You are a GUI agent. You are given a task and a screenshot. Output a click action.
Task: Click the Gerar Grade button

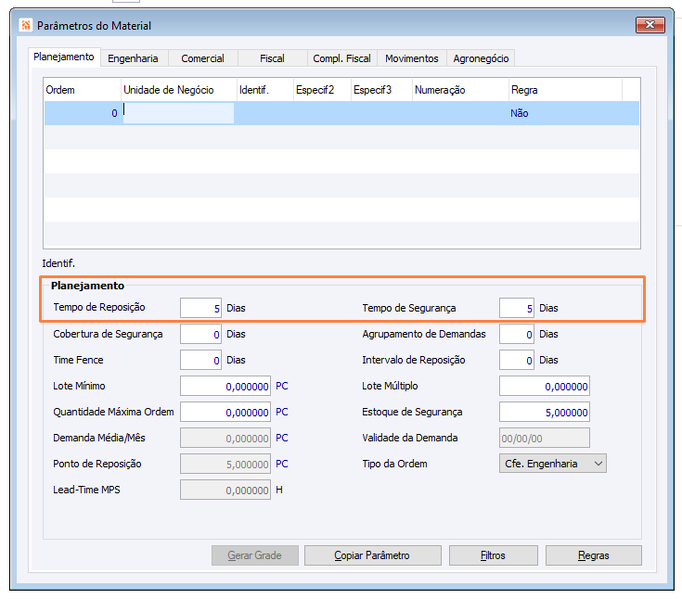(x=255, y=555)
